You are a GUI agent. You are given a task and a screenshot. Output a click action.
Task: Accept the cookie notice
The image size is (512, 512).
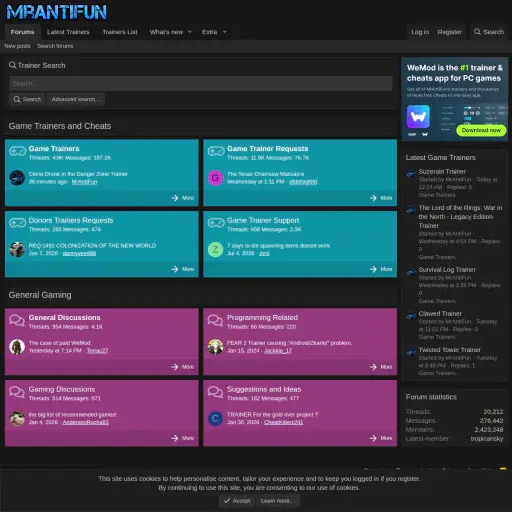[x=237, y=501]
